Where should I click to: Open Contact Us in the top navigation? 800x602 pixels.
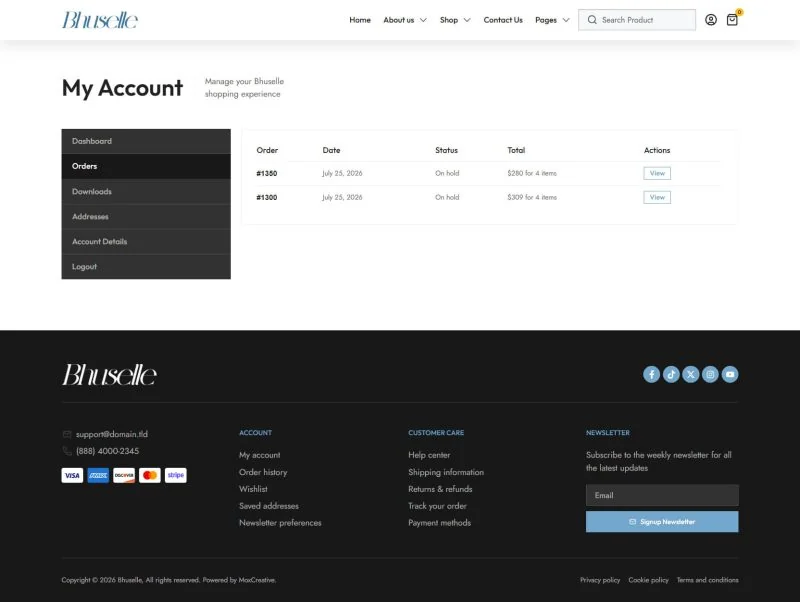pos(503,20)
